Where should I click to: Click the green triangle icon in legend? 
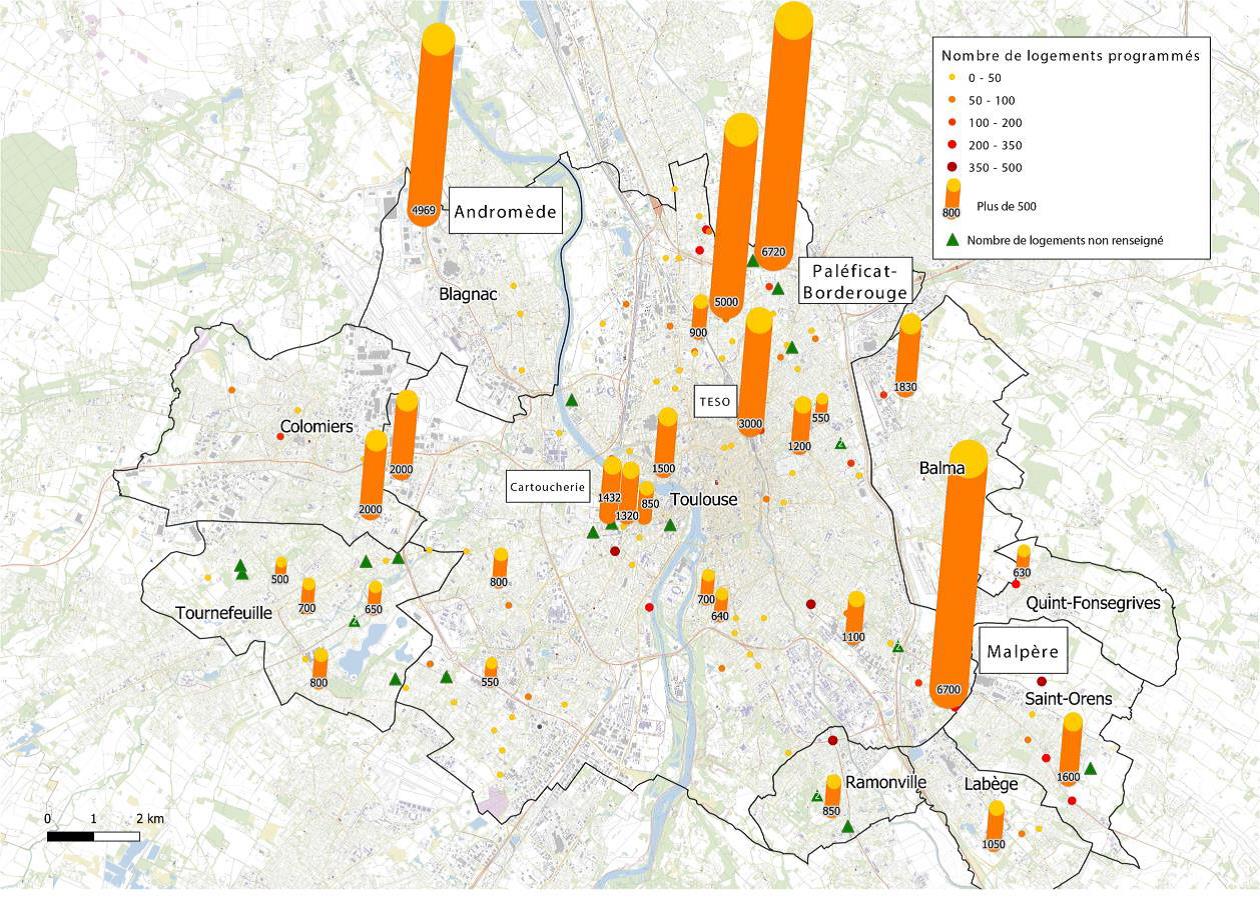point(952,240)
